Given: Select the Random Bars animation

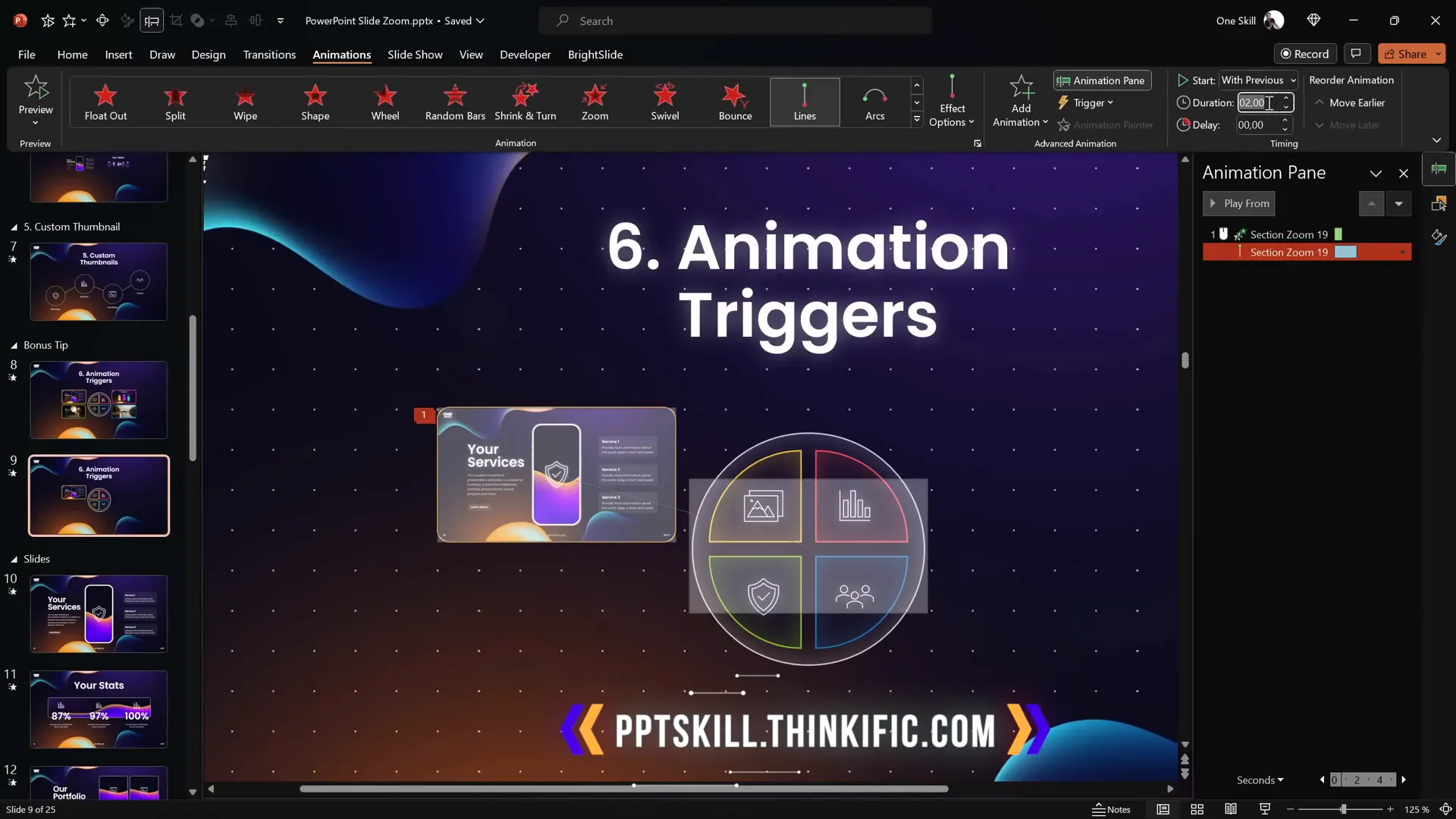Looking at the screenshot, I should pos(454,102).
